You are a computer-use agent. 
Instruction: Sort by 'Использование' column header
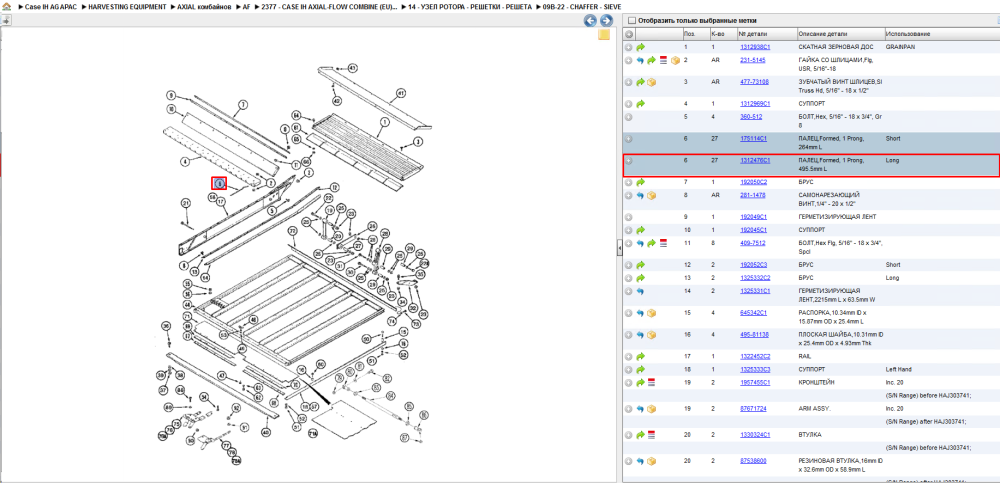click(x=908, y=34)
